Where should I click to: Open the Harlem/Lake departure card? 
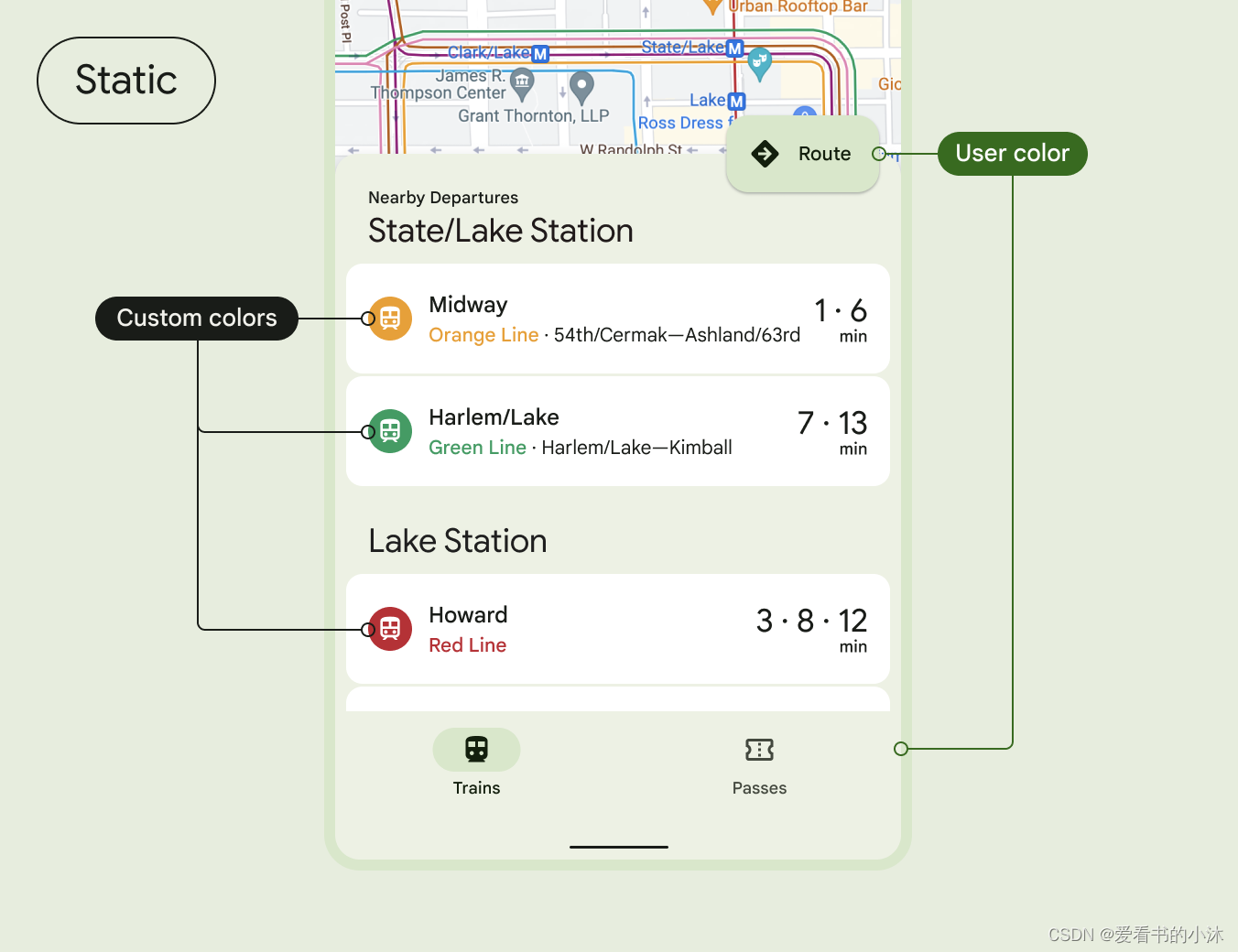coord(618,431)
